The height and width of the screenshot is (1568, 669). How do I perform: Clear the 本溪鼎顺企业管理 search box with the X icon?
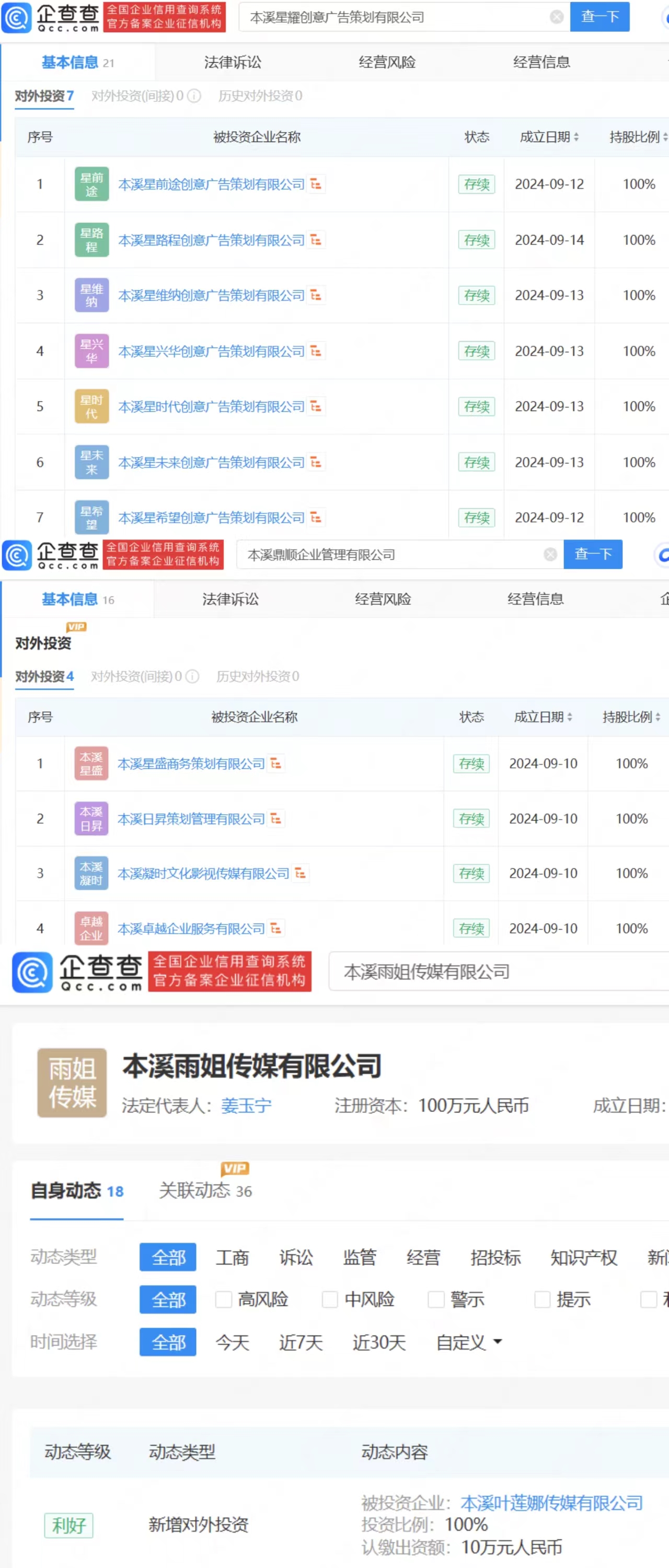pyautogui.click(x=550, y=555)
